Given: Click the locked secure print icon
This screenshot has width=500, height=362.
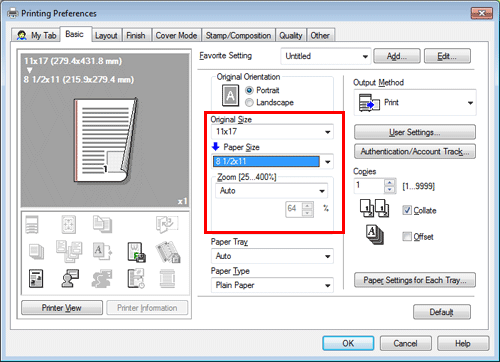Looking at the screenshot, I should (168, 252).
